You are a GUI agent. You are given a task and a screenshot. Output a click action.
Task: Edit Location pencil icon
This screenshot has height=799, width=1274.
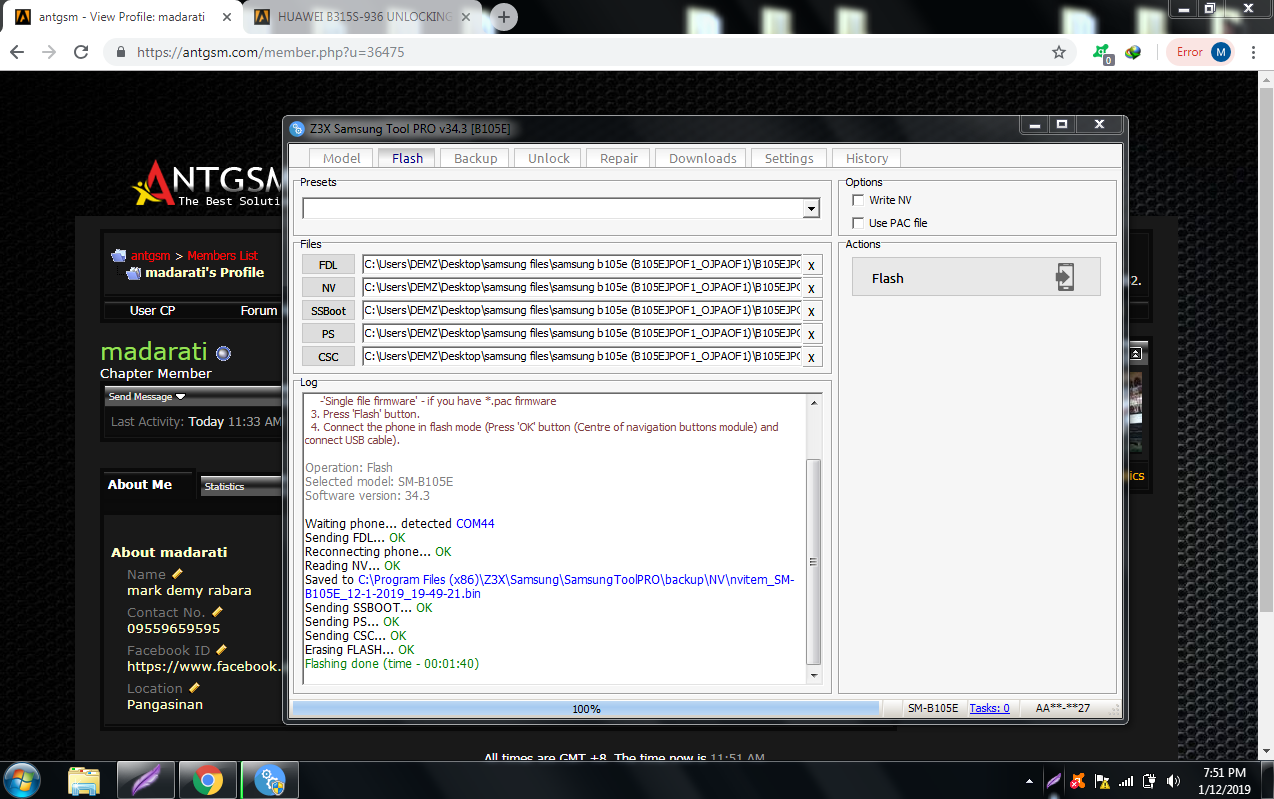click(x=194, y=688)
